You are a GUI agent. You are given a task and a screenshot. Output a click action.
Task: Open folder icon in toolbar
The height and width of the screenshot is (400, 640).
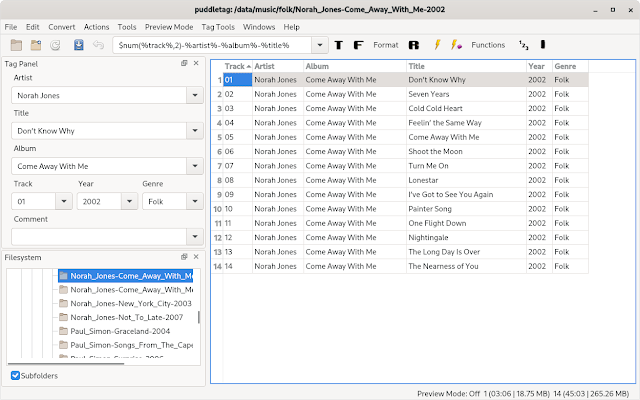tap(16, 45)
